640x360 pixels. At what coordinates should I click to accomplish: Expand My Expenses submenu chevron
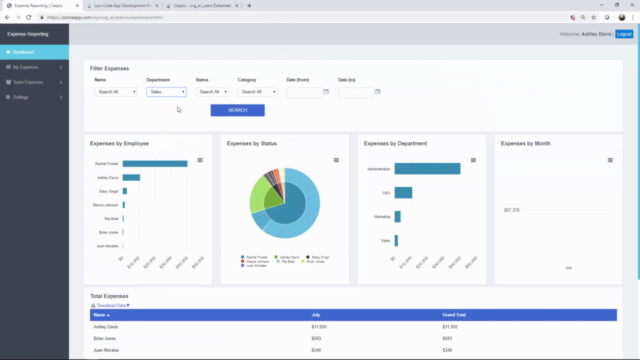click(x=61, y=67)
